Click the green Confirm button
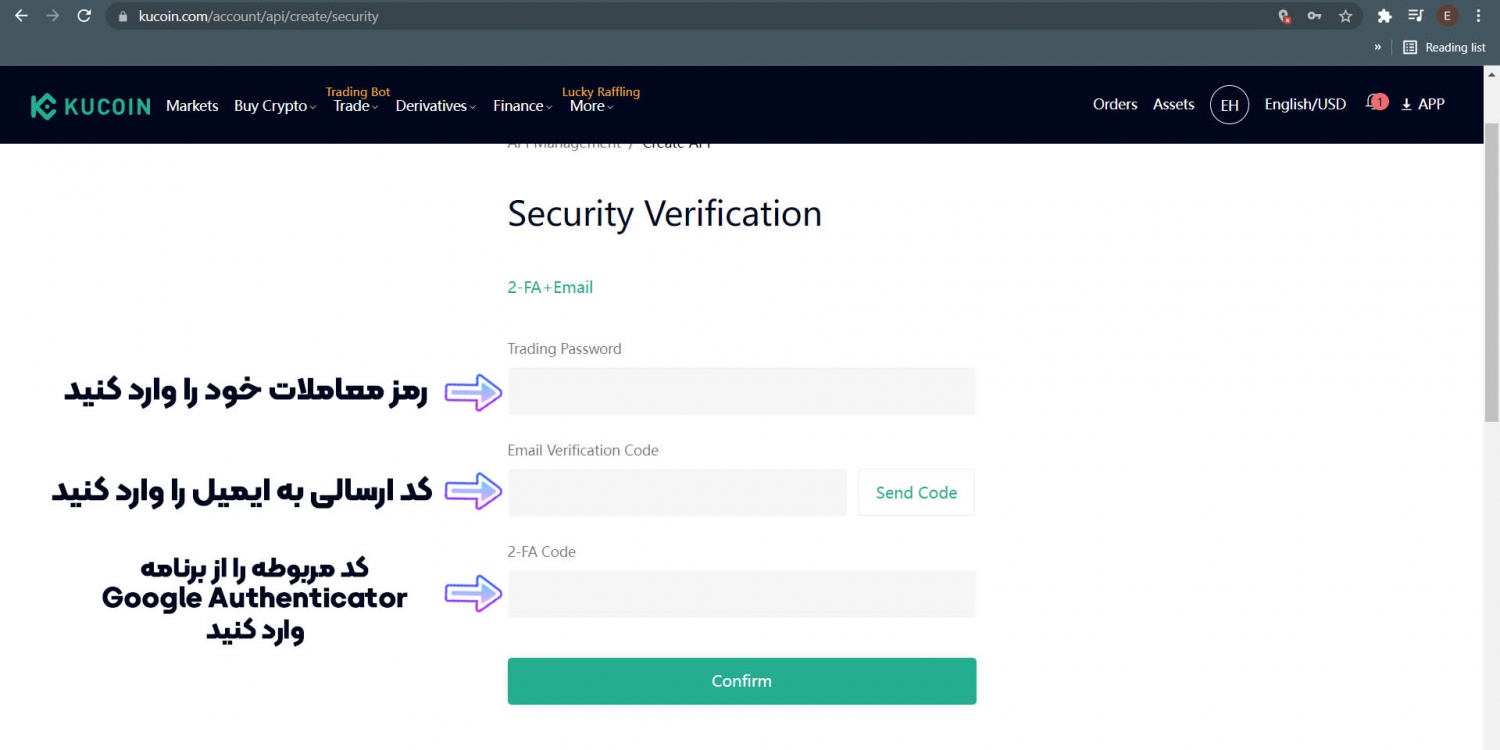Viewport: 1500px width, 750px height. [x=741, y=681]
